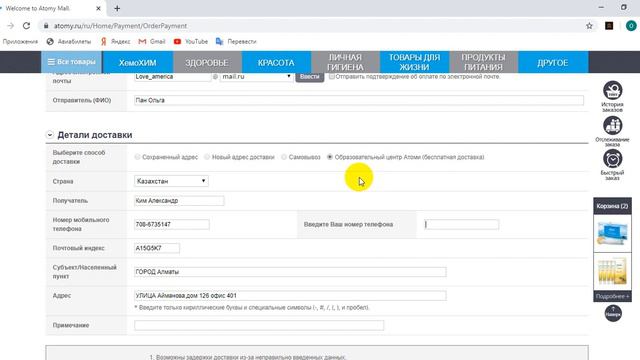Open the Chrome profile avatar
The width and height of the screenshot is (640, 360).
[631, 26]
